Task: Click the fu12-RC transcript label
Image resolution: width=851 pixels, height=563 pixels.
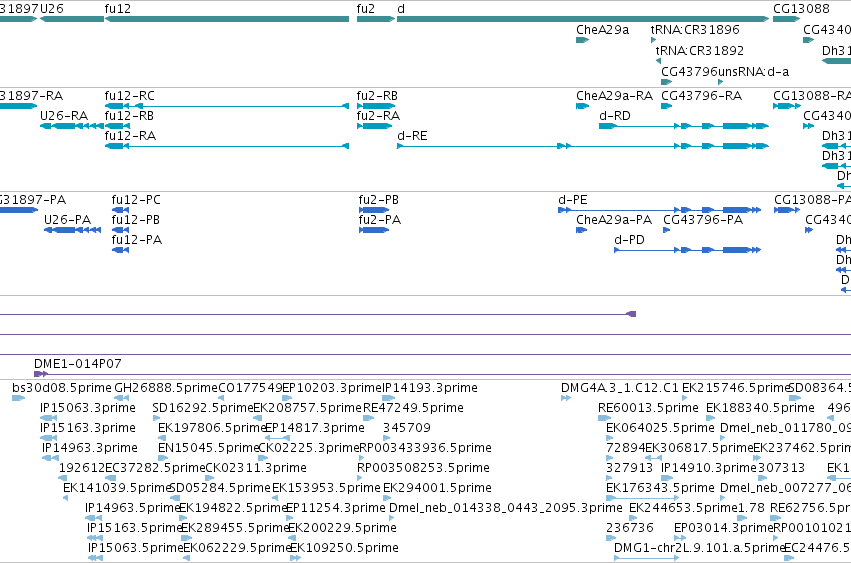Action: (x=130, y=96)
